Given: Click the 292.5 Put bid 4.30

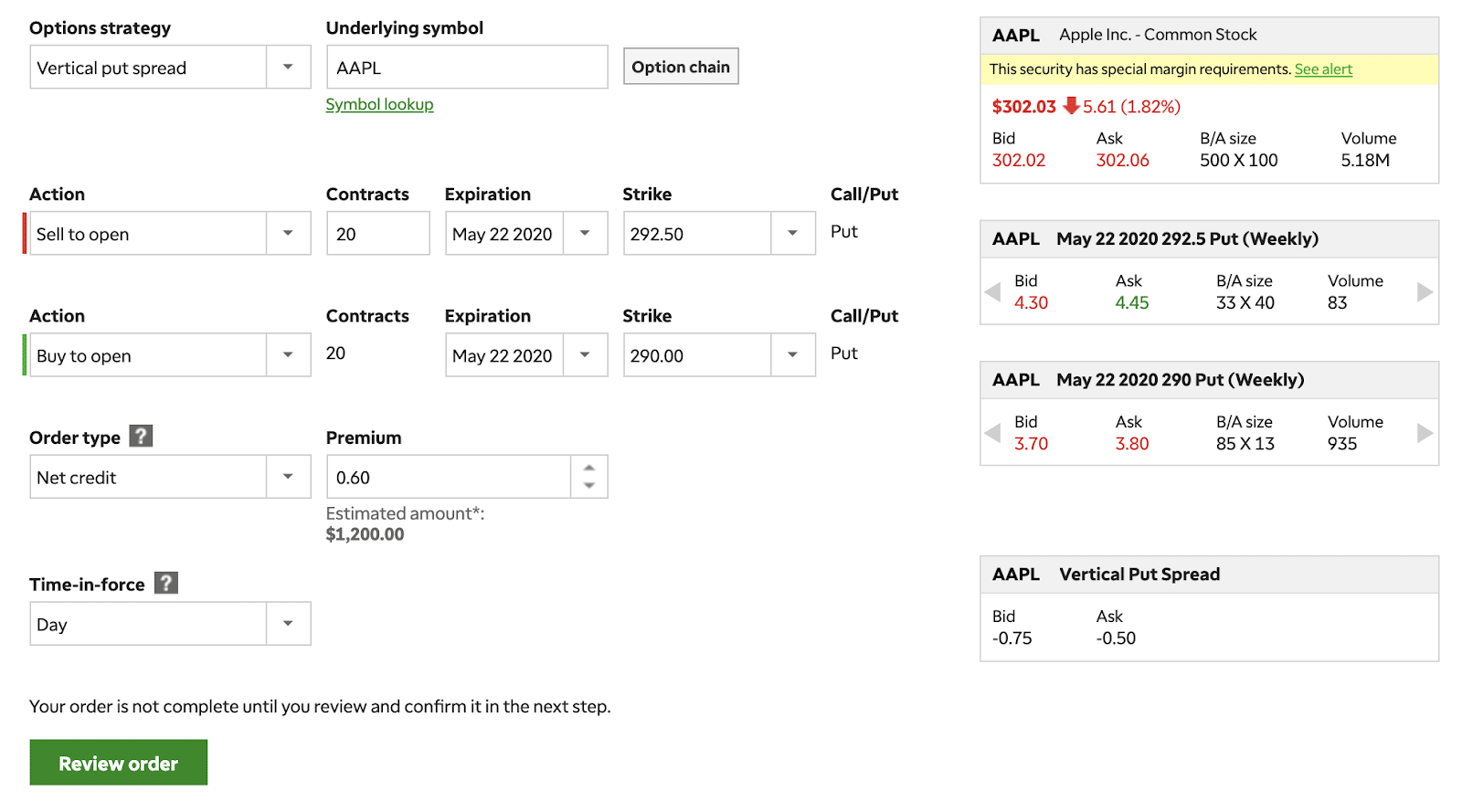Looking at the screenshot, I should click(1032, 303).
